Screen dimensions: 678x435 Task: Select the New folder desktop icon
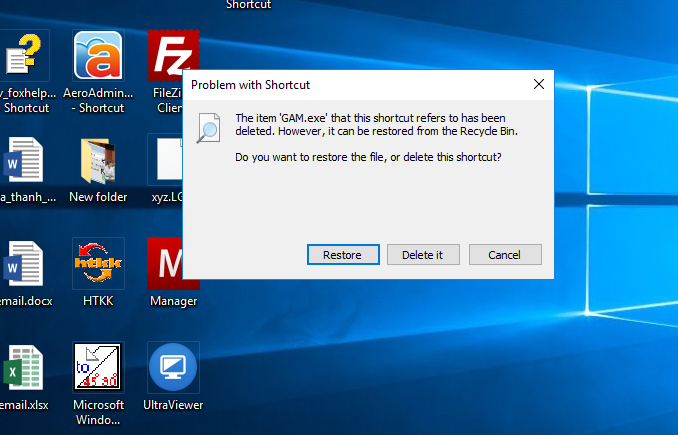[x=98, y=160]
